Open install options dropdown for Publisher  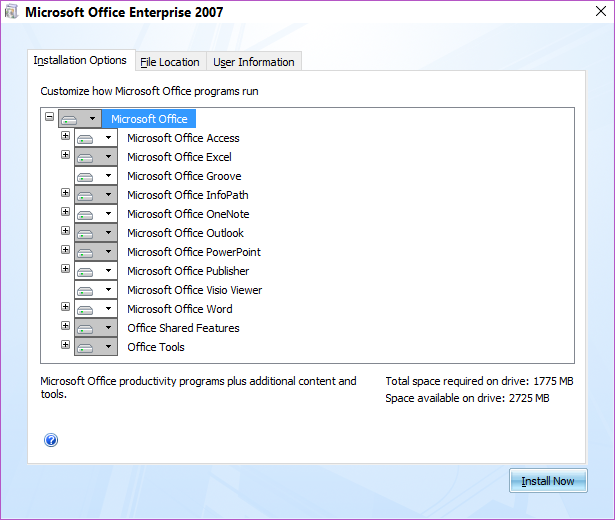(x=108, y=271)
